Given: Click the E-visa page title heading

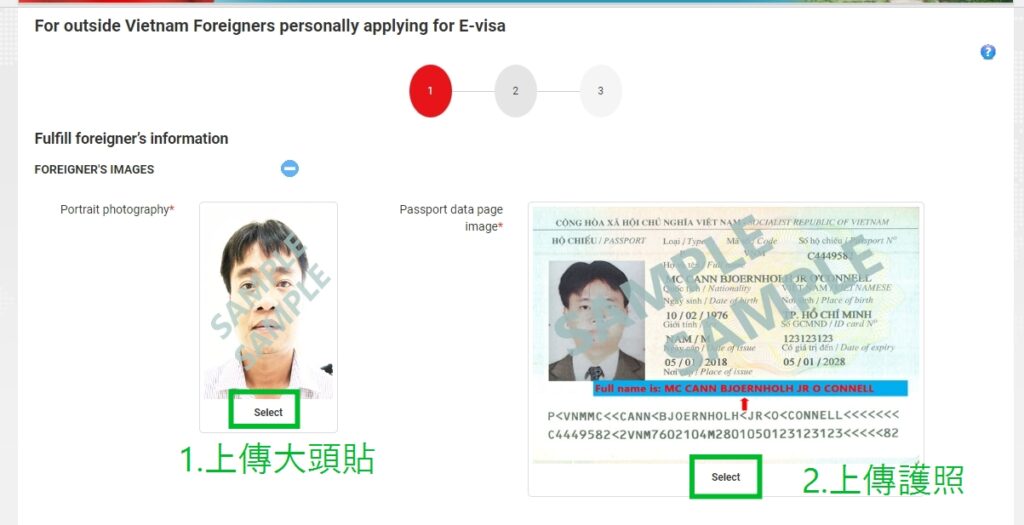Looking at the screenshot, I should [x=270, y=27].
